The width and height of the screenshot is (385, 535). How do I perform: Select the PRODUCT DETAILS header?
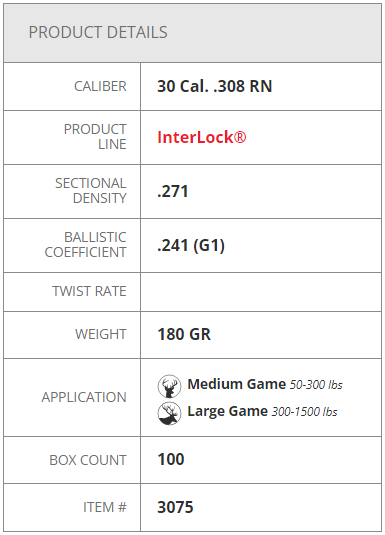pyautogui.click(x=98, y=32)
